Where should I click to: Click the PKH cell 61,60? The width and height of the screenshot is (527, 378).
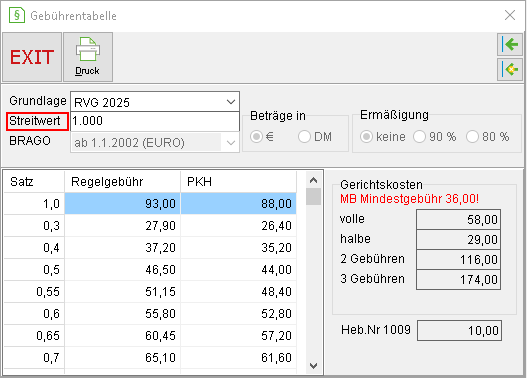(x=239, y=358)
